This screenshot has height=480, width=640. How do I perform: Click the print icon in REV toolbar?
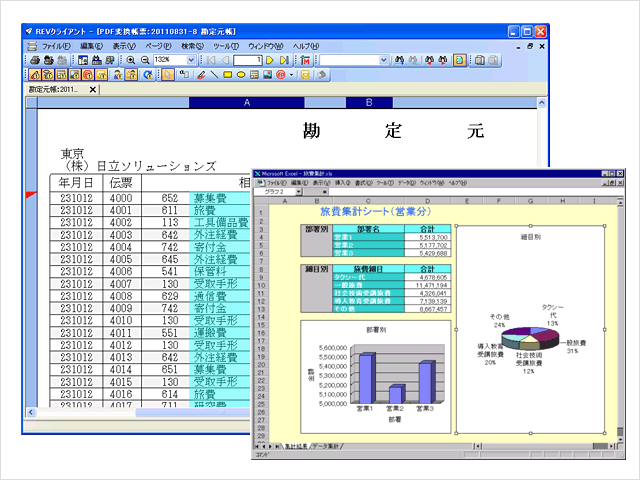[x=36, y=60]
